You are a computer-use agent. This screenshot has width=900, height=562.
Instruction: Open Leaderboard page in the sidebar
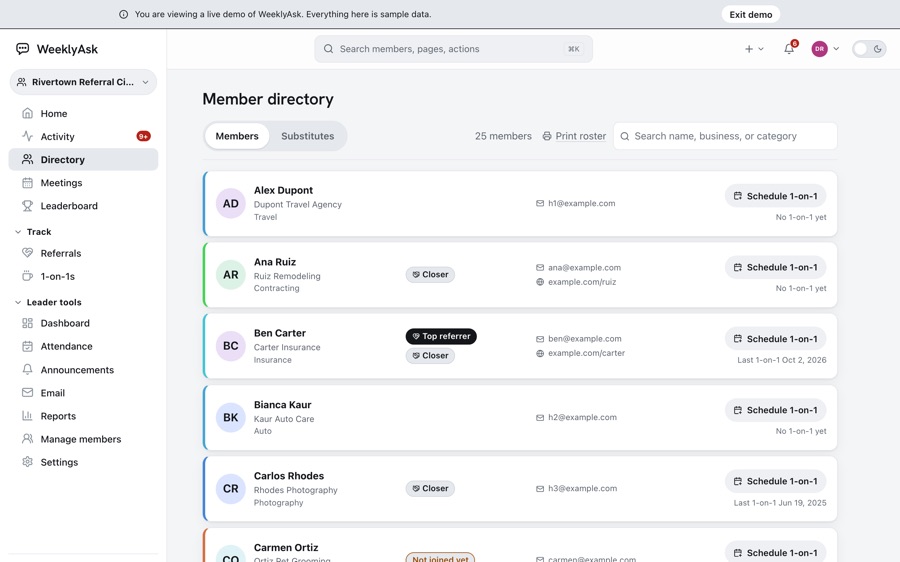(83, 206)
